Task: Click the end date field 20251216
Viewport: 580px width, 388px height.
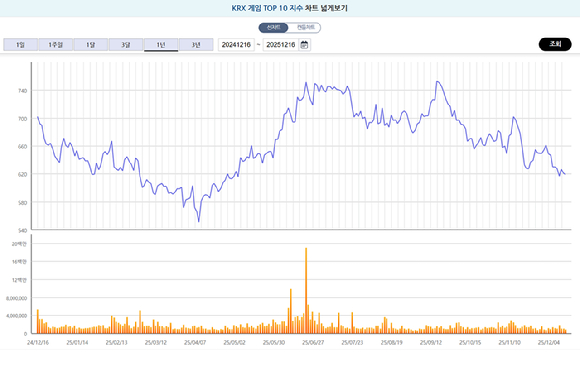Action: 281,45
